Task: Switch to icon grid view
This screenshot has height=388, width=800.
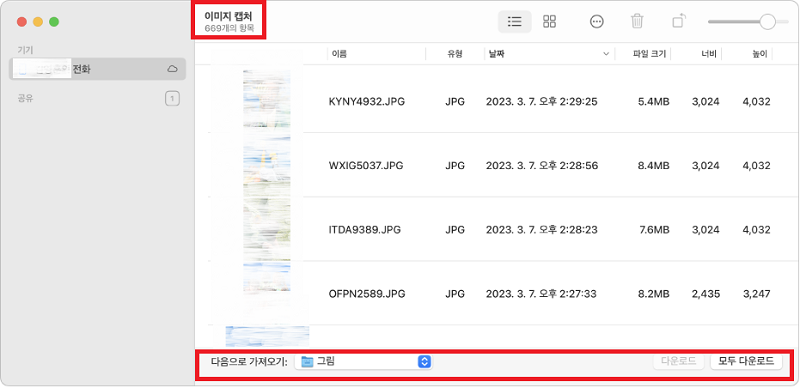Action: (x=549, y=21)
